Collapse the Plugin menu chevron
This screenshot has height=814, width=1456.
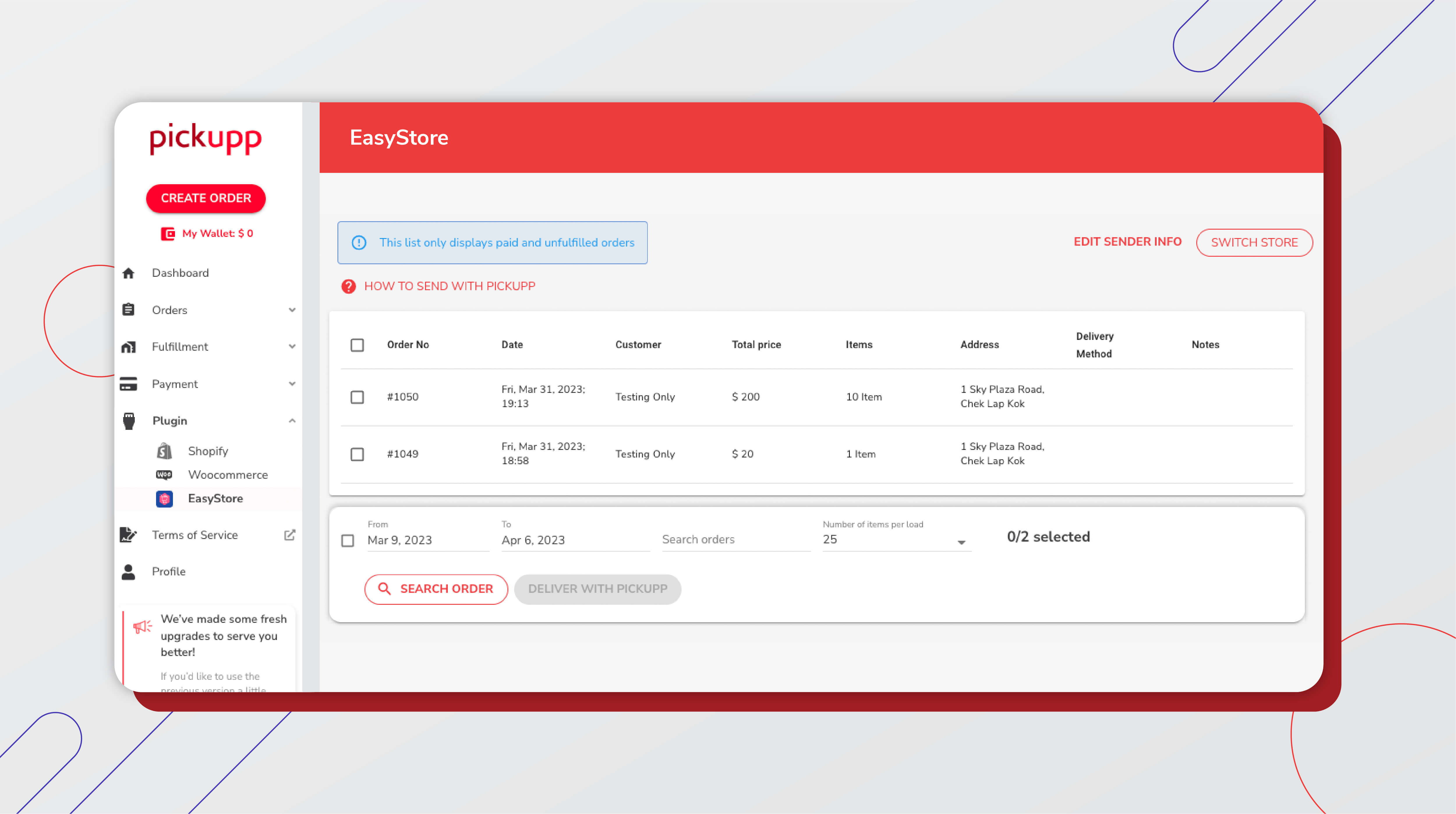pos(292,421)
